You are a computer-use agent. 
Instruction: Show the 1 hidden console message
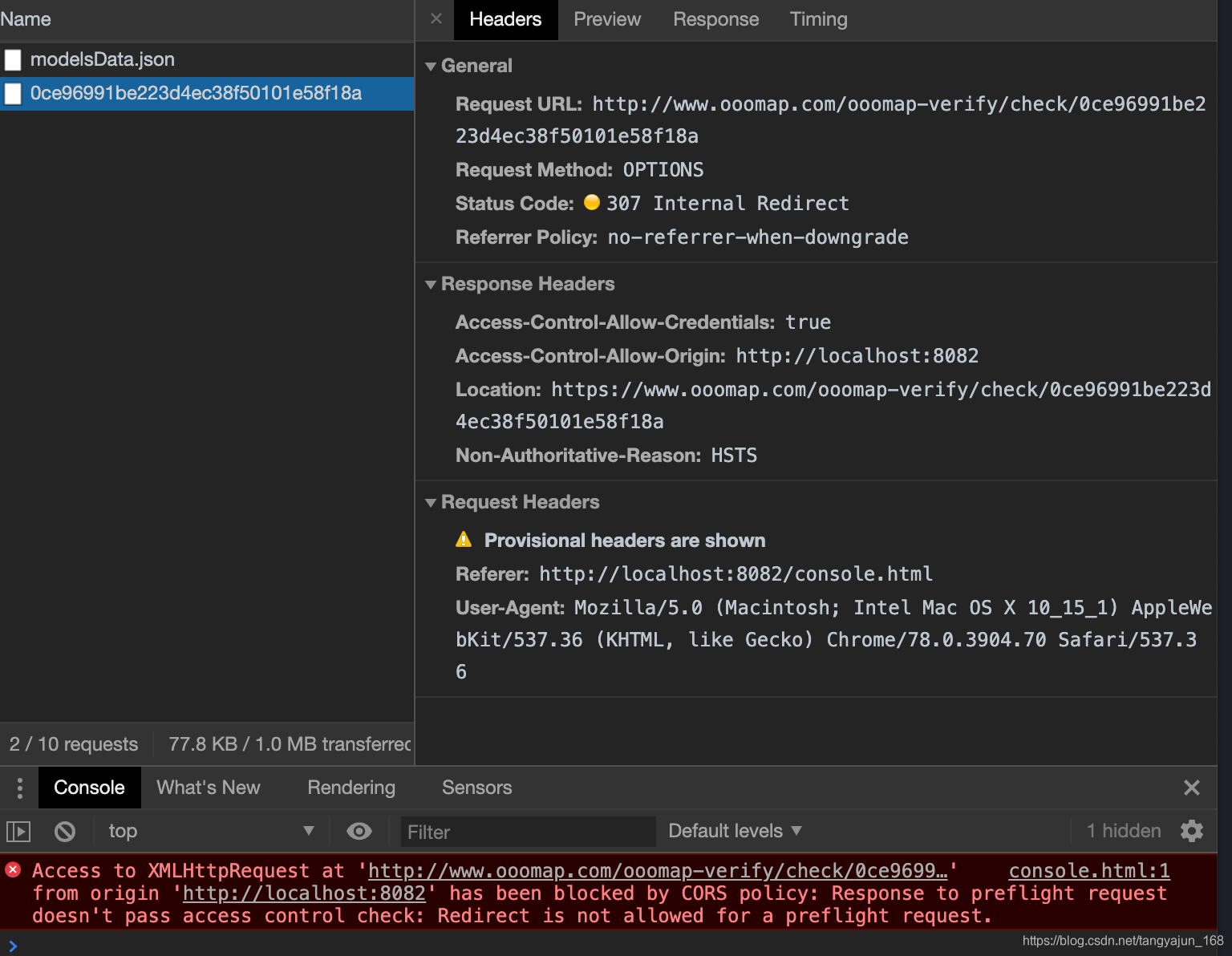1122,831
